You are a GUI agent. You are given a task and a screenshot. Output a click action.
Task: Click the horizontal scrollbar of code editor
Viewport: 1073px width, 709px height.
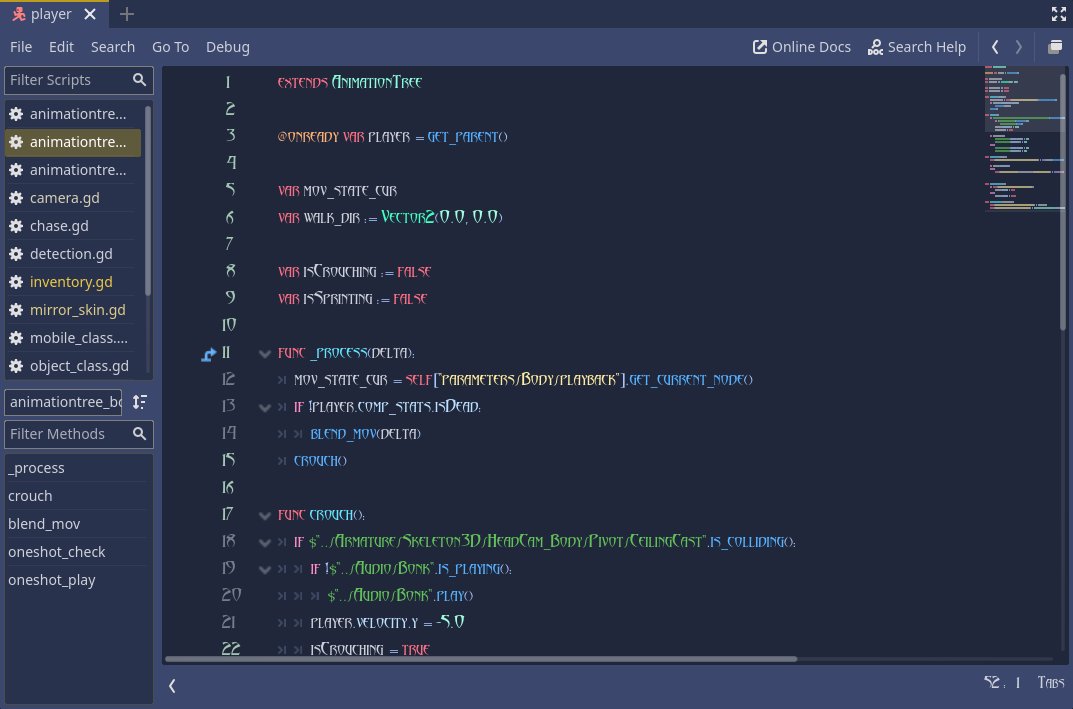[x=481, y=659]
